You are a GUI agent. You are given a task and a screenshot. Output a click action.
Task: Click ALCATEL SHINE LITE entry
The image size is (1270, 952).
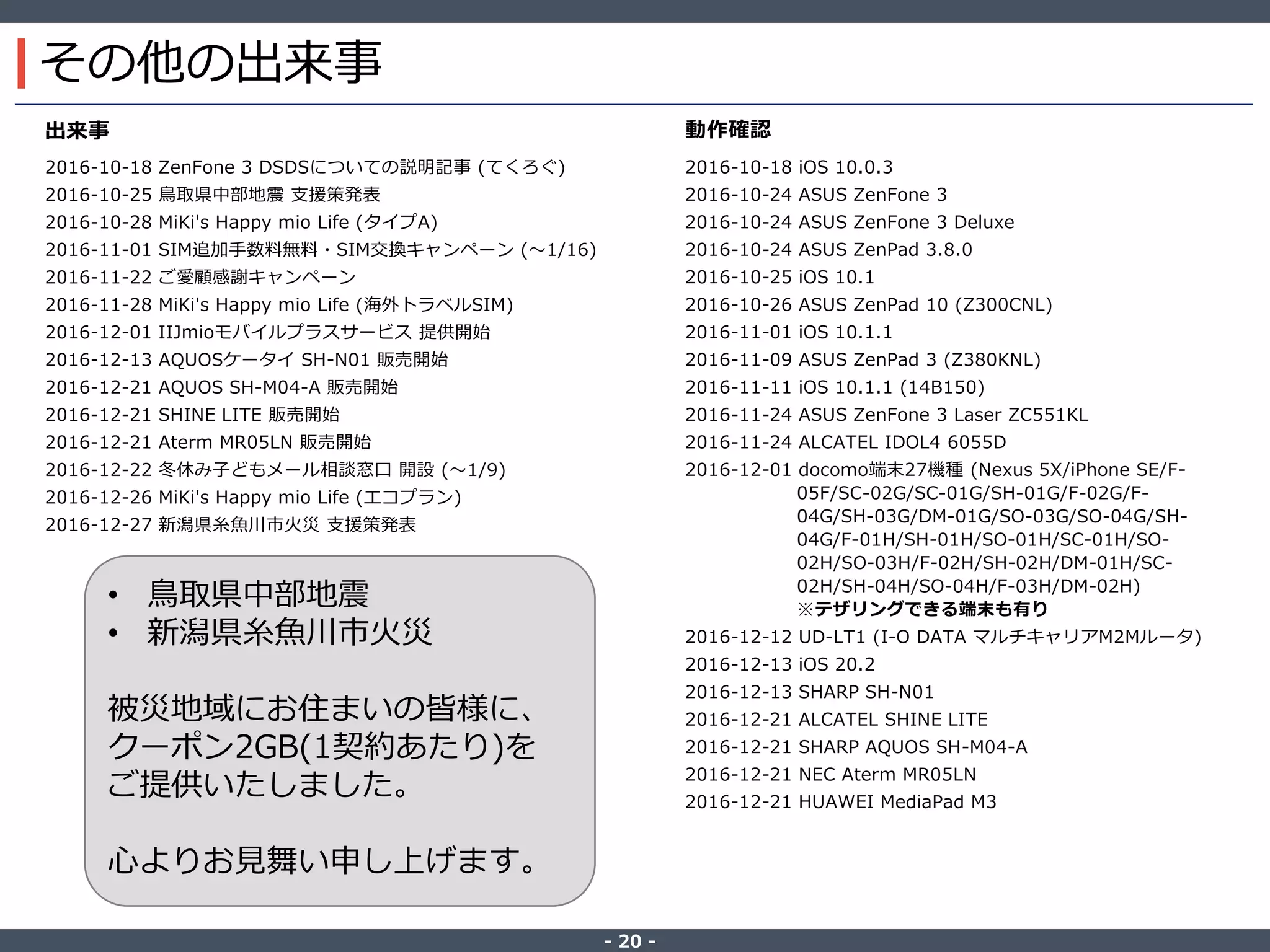click(837, 719)
